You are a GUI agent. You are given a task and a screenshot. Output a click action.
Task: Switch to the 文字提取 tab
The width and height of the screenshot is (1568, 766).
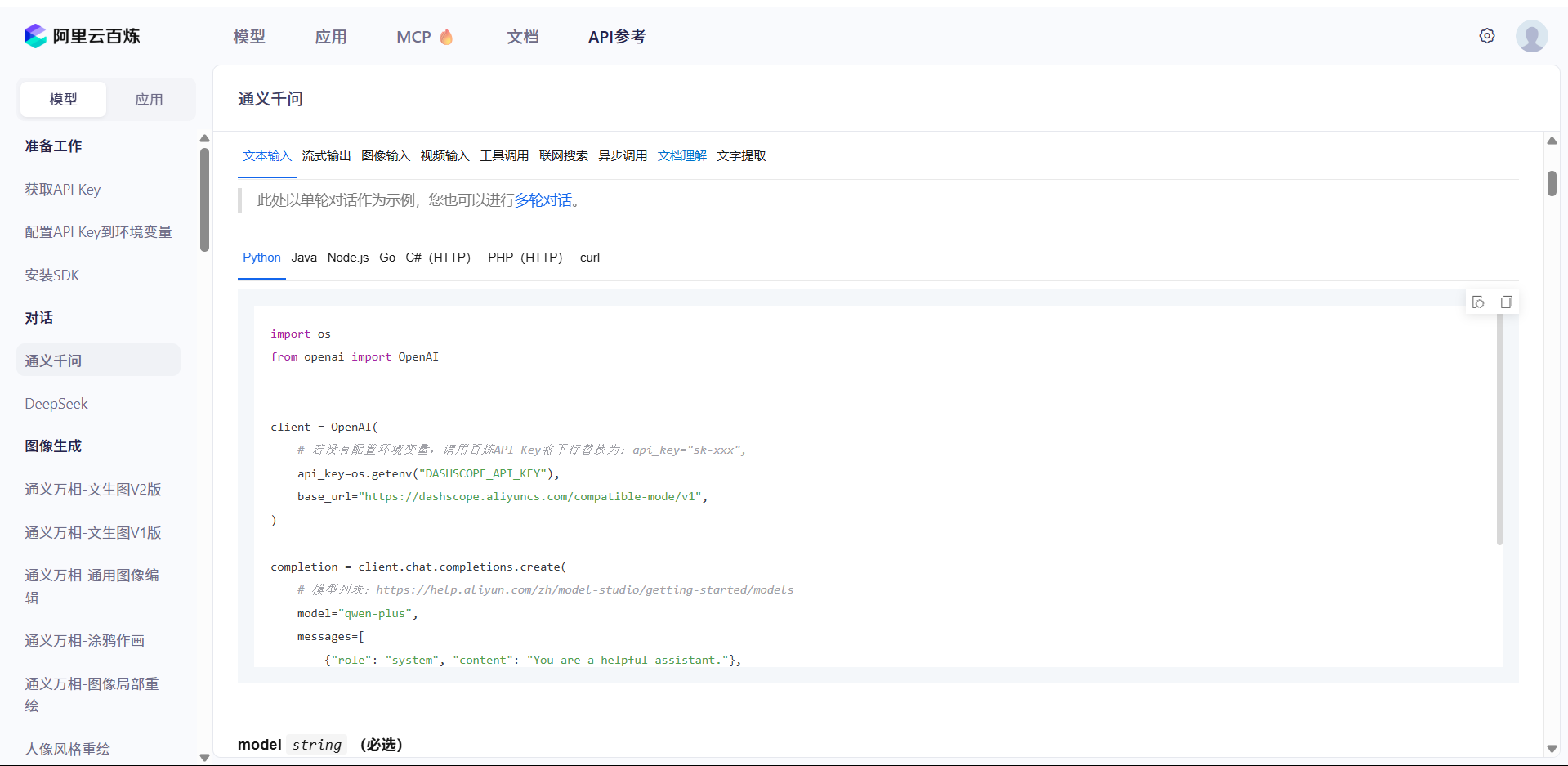(x=741, y=155)
